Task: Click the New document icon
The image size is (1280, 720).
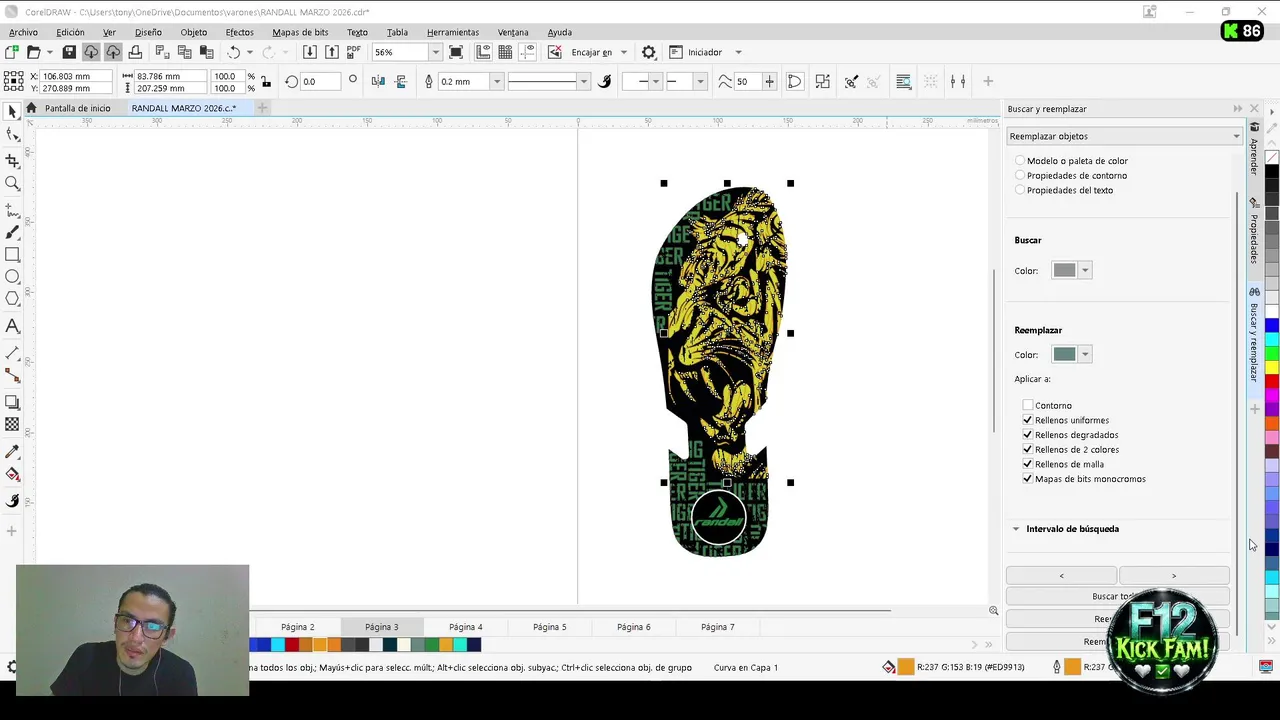Action: (x=12, y=52)
